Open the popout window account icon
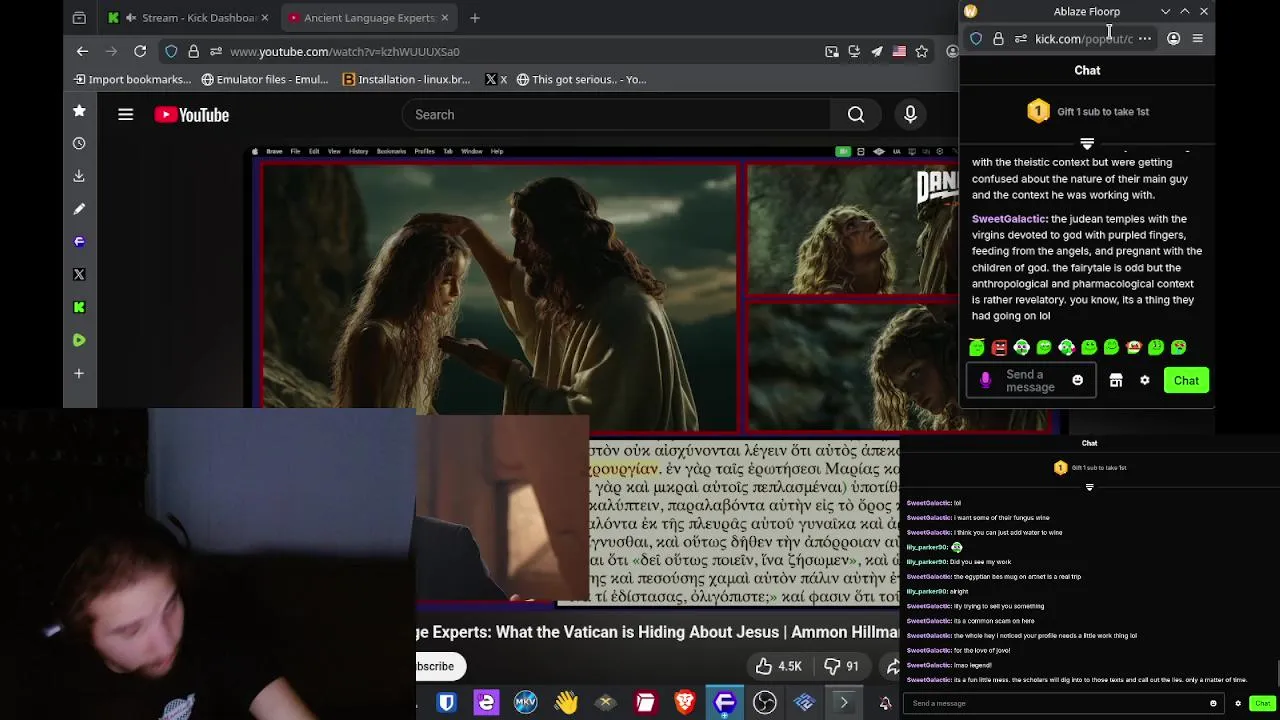 (x=1174, y=39)
